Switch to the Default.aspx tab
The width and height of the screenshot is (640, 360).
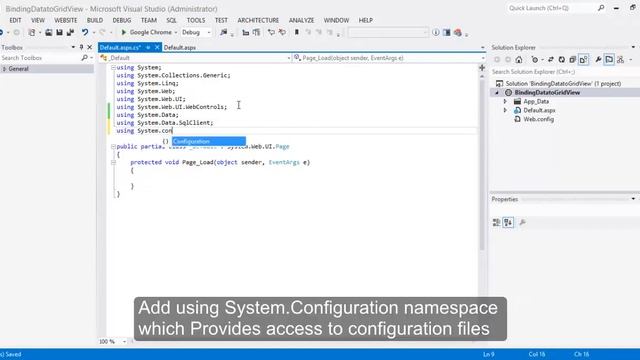tap(180, 47)
